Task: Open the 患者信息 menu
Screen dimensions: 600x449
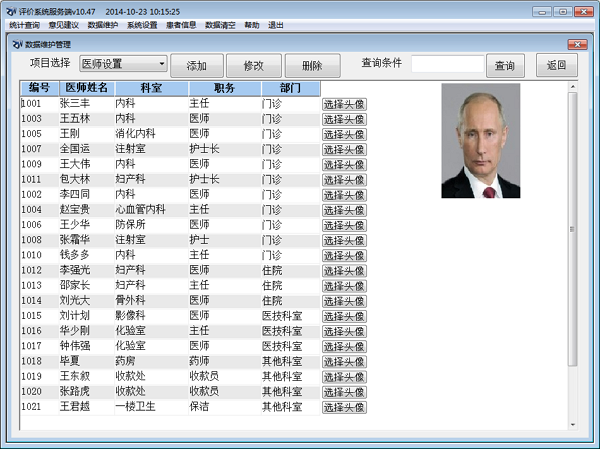Action: tap(181, 25)
